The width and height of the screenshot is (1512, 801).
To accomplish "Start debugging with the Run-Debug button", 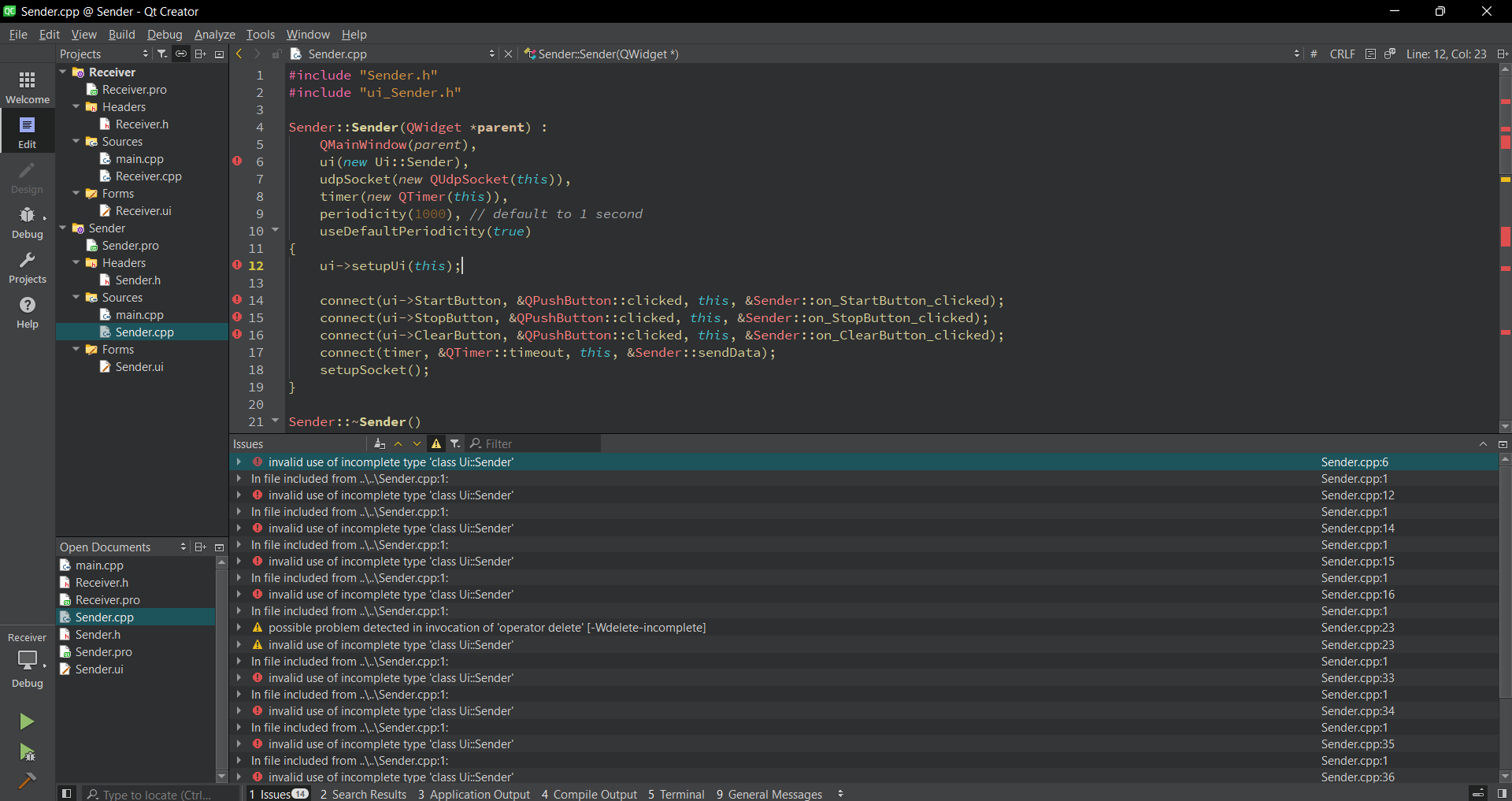I will pos(27,752).
